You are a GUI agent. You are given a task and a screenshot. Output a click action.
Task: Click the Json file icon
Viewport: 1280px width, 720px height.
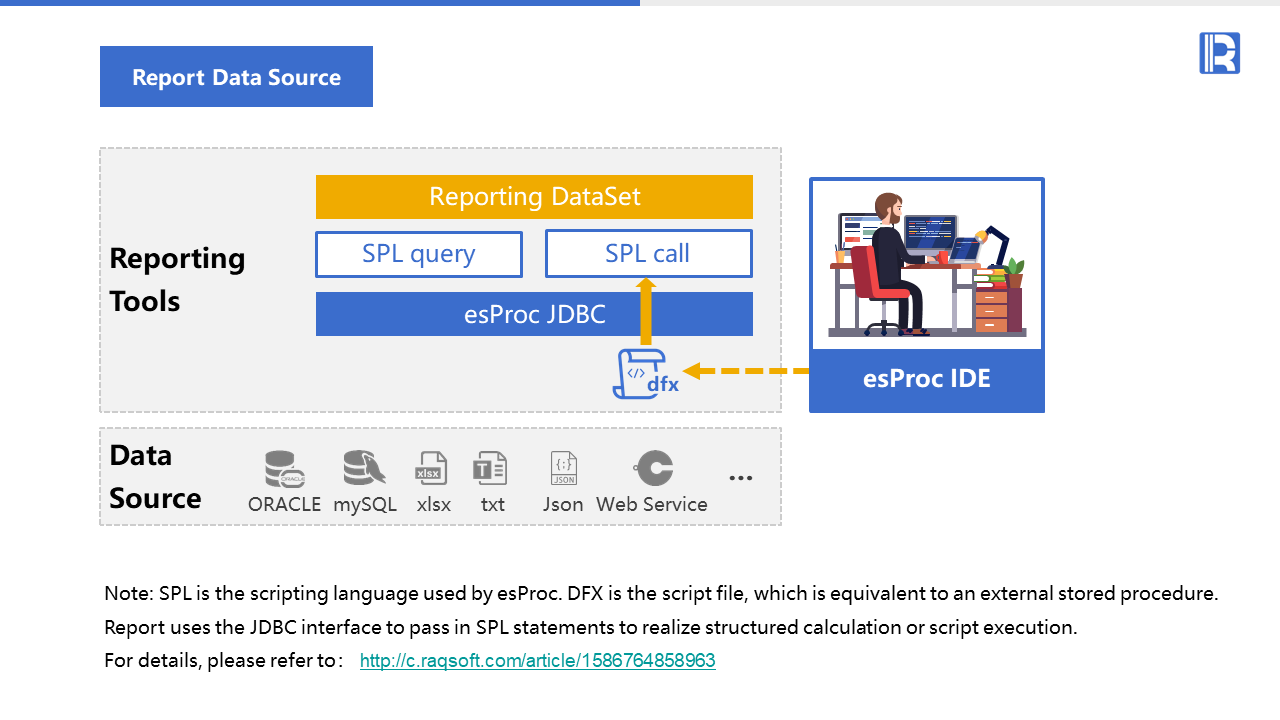click(x=564, y=468)
